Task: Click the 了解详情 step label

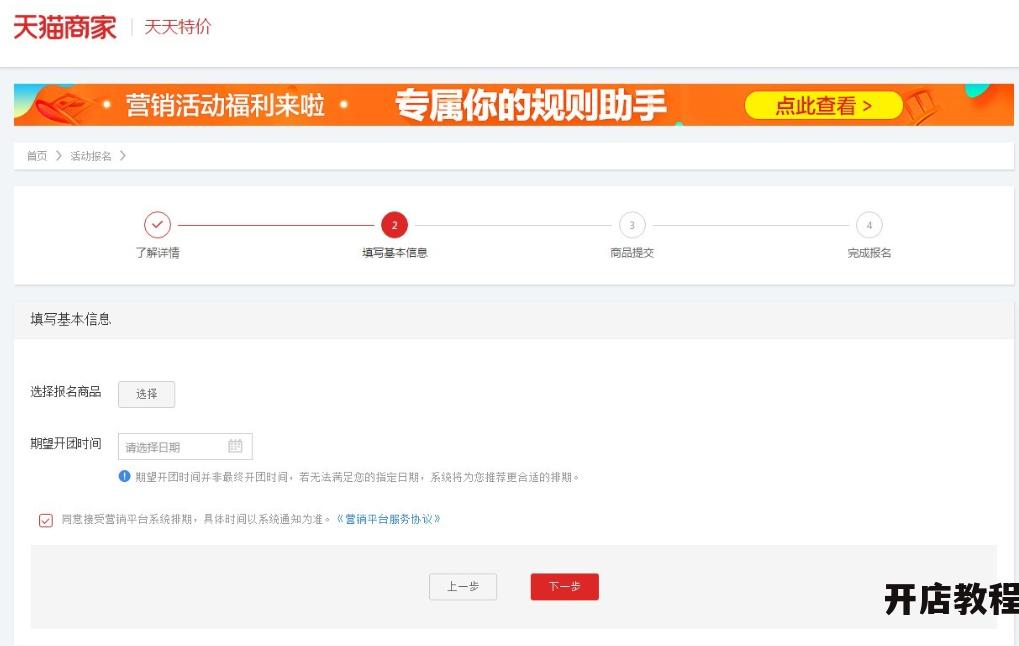Action: click(157, 253)
